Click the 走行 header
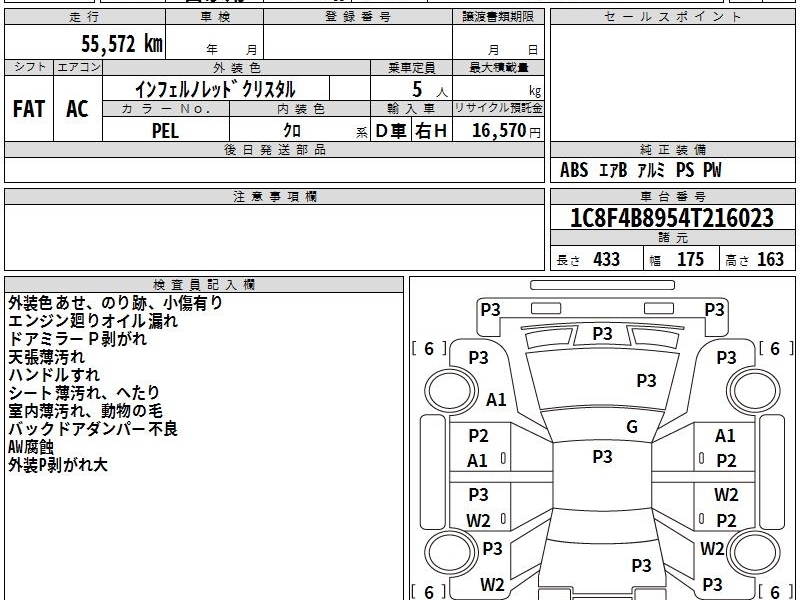Viewport: 800px width, 600px height. tap(84, 16)
